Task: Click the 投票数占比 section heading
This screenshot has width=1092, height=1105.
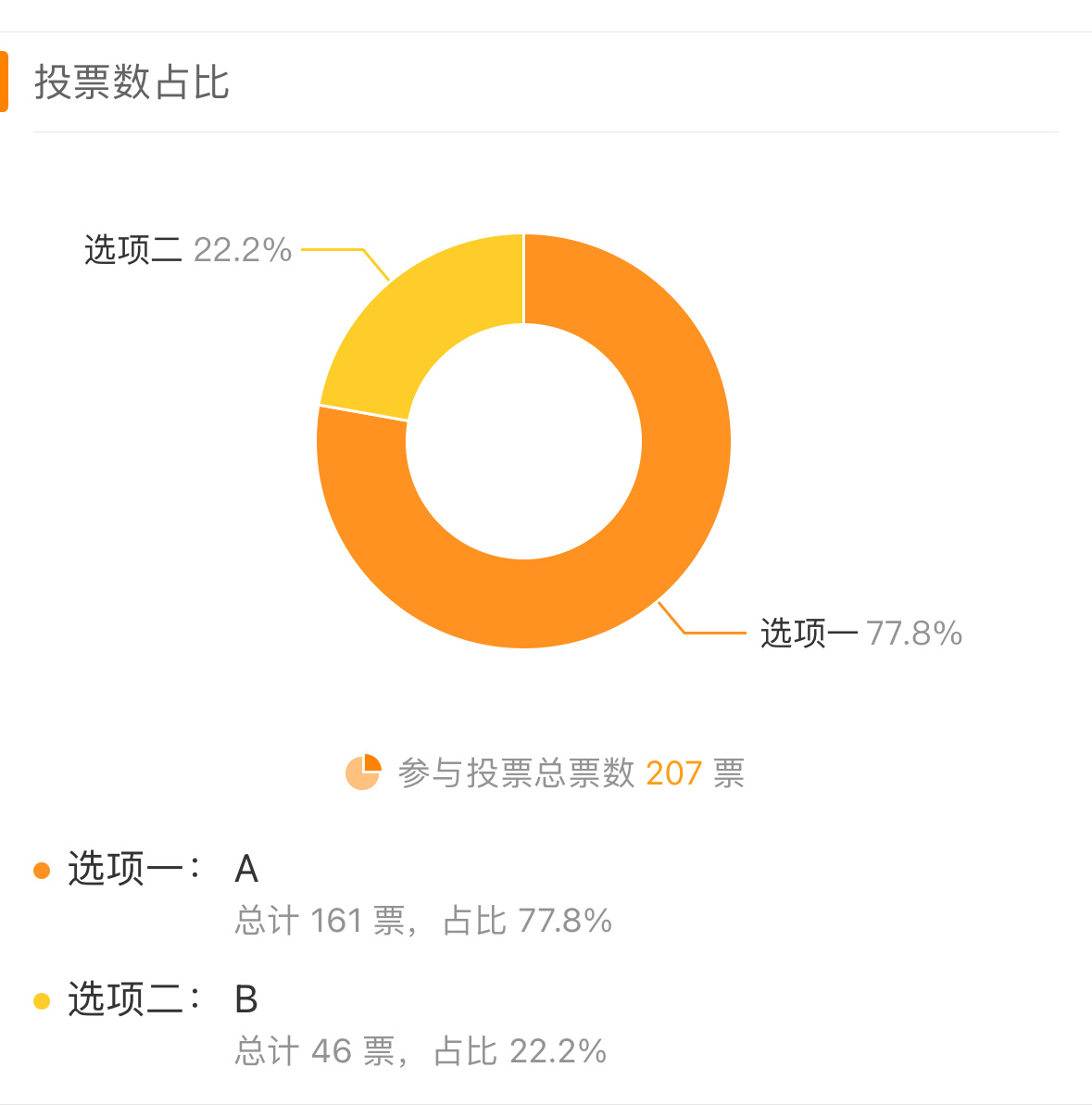Action: tap(132, 82)
